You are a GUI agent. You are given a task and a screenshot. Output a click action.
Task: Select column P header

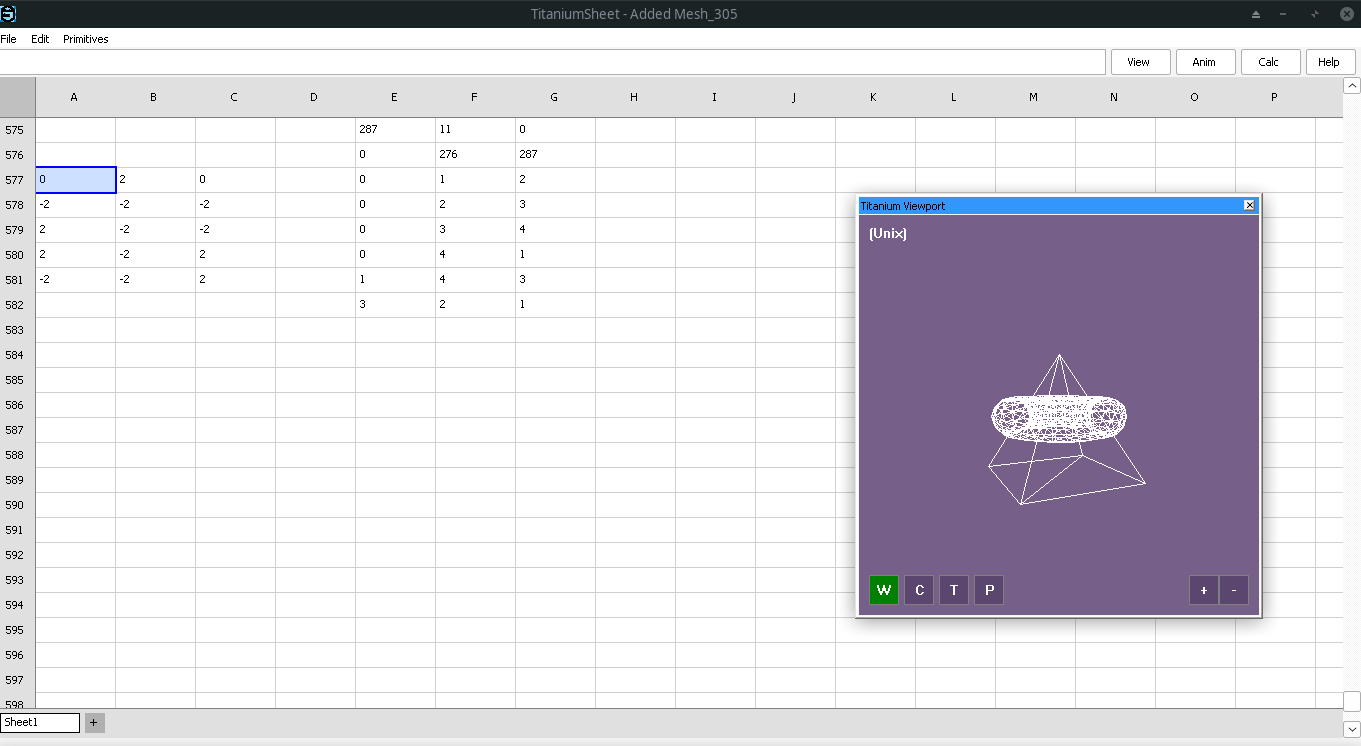click(1275, 97)
